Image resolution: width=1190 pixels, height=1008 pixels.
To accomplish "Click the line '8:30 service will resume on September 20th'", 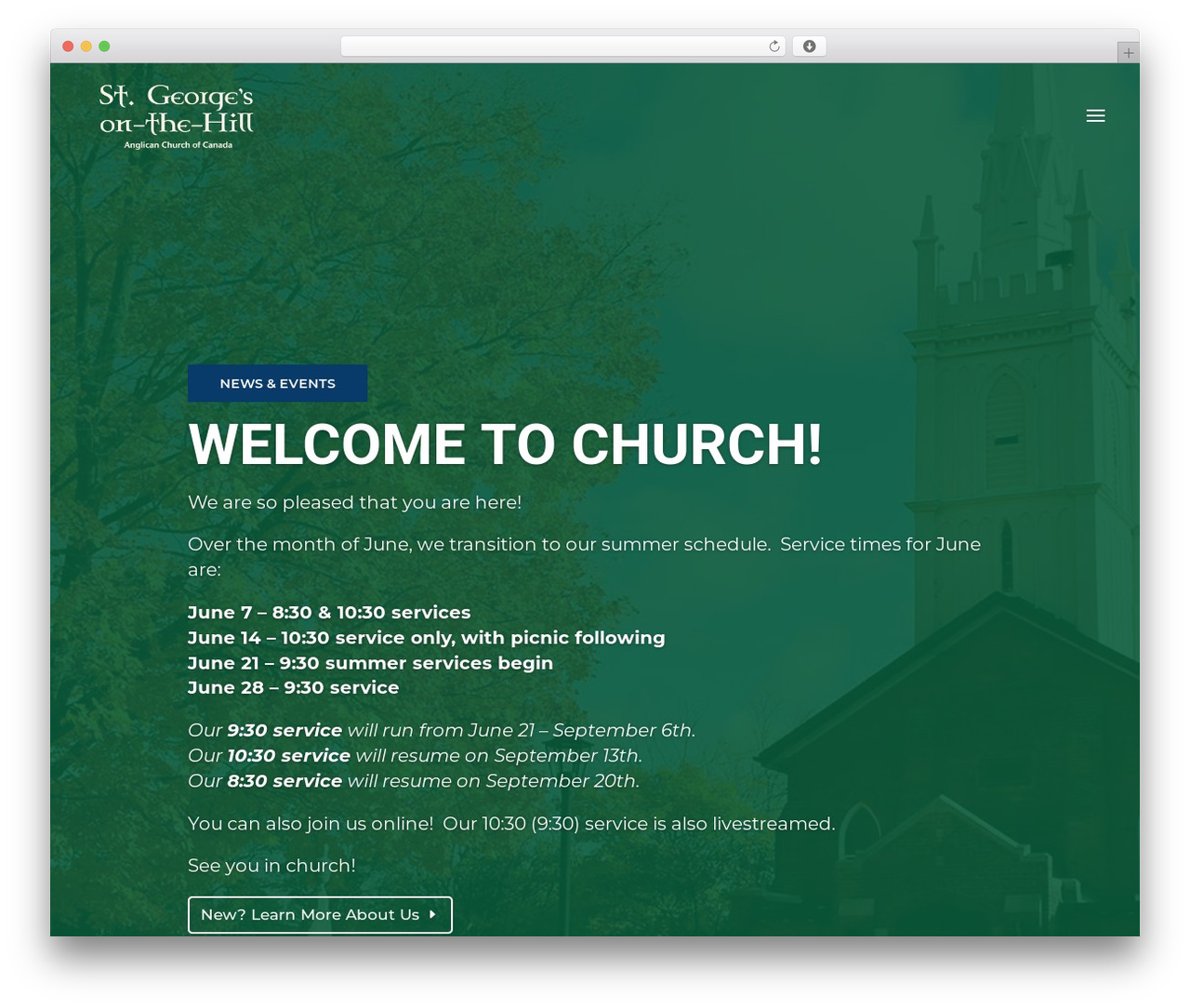I will [x=414, y=781].
